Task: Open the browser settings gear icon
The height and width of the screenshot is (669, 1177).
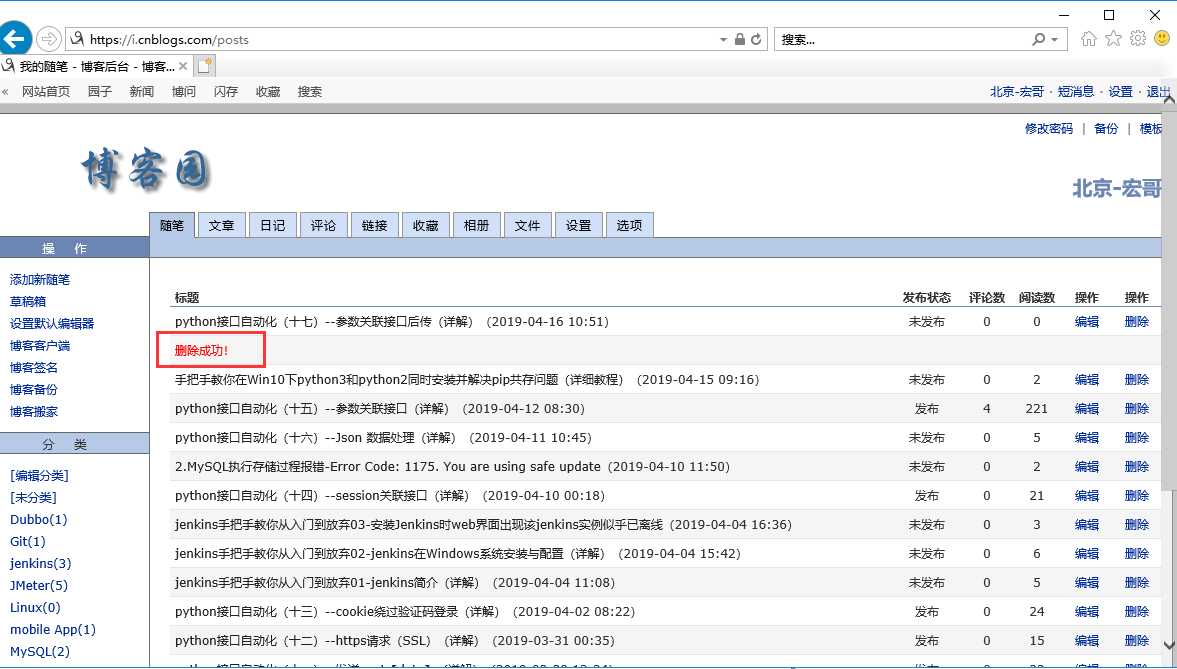Action: coord(1138,39)
